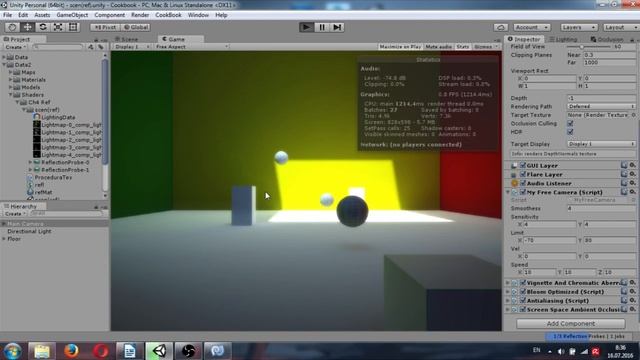This screenshot has height=360, width=640.
Task: Open Firefox from taskbar
Action: 71,351
